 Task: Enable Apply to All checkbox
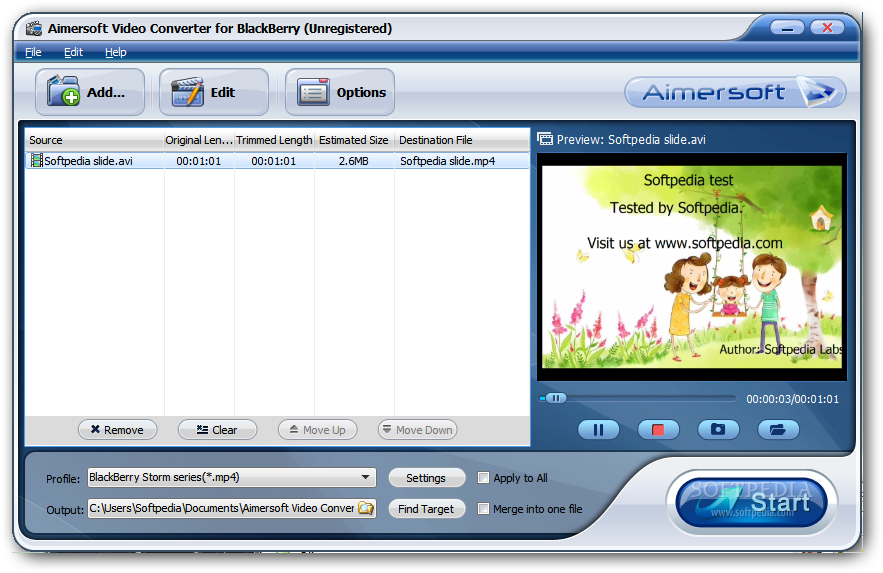(x=483, y=478)
